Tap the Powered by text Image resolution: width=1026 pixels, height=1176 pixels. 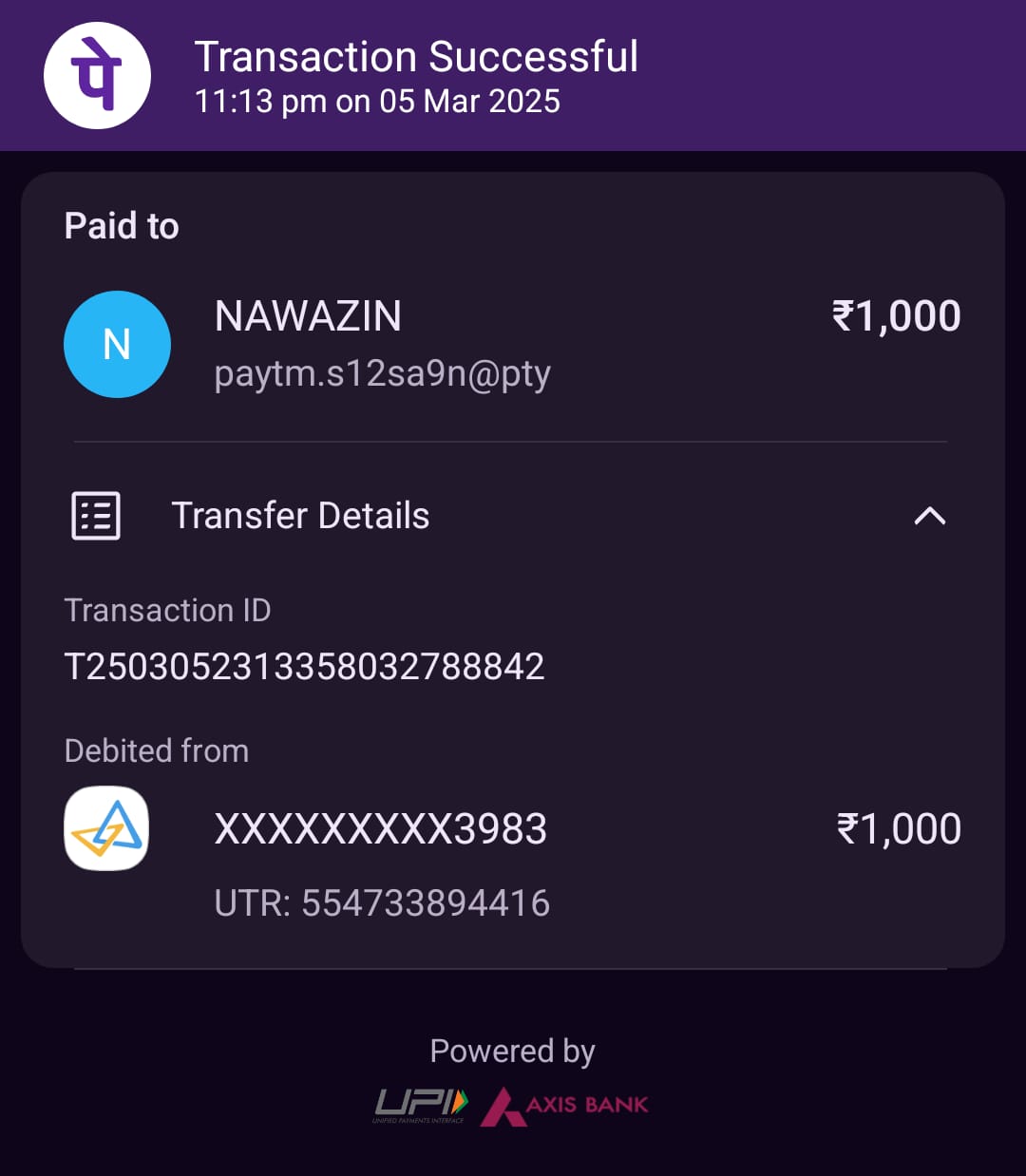[512, 1051]
